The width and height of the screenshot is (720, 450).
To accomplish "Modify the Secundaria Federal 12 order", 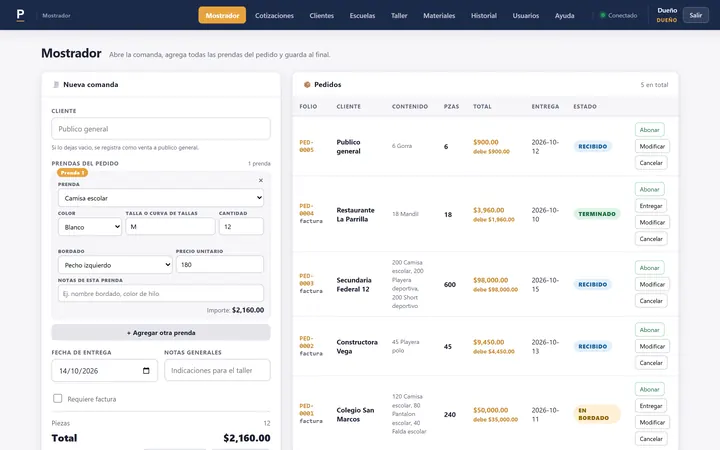I will (x=652, y=284).
